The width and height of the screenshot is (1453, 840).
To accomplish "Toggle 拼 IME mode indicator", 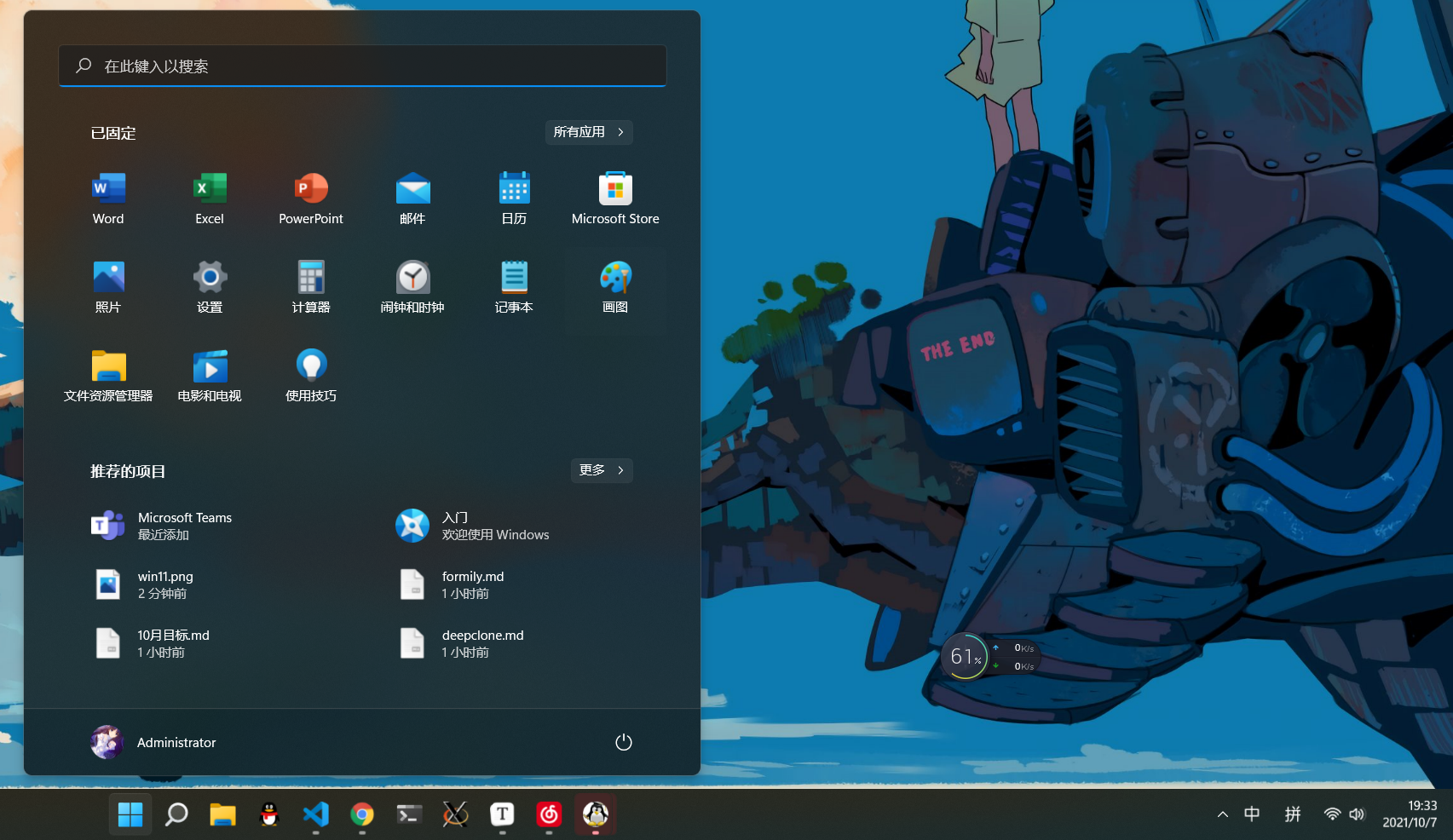I will point(1293,814).
